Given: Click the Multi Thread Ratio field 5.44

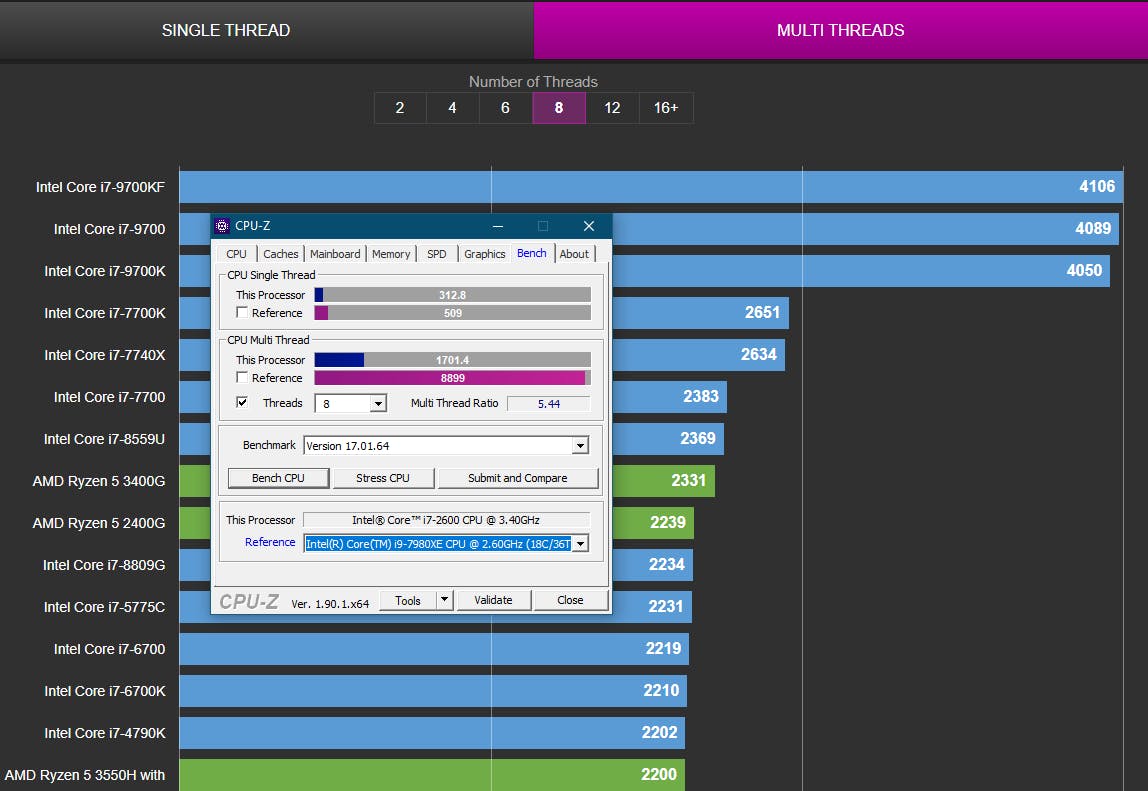Looking at the screenshot, I should click(x=548, y=404).
